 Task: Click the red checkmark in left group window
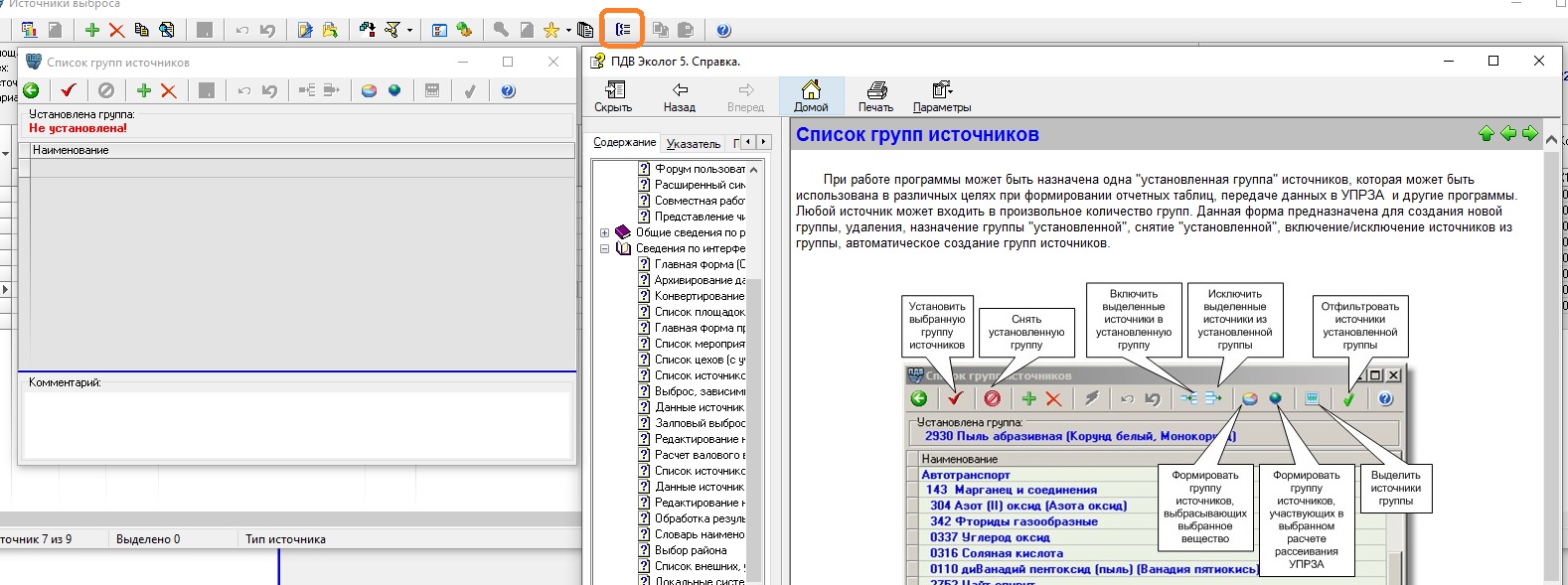pyautogui.click(x=69, y=90)
